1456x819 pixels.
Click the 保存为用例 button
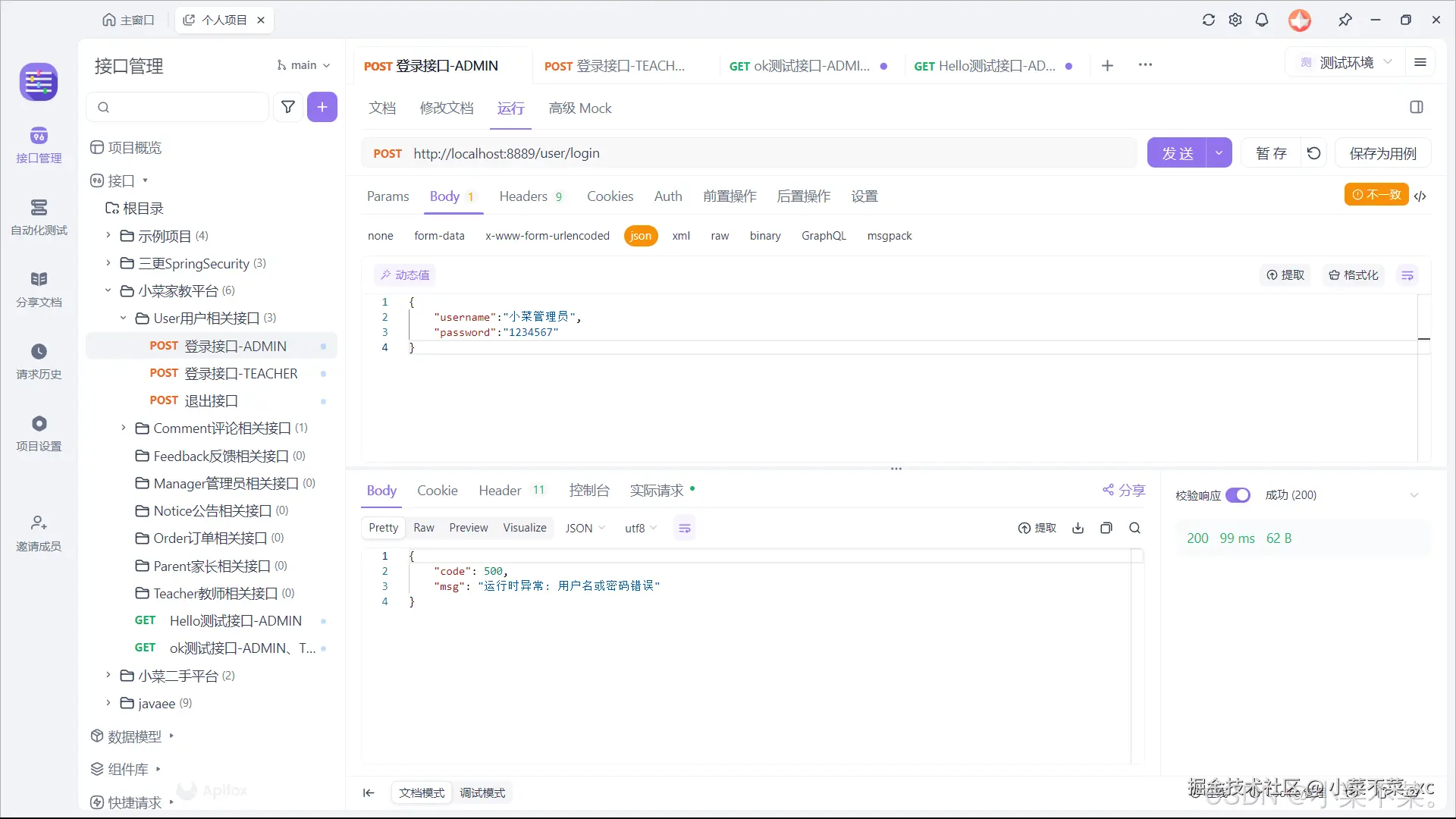tap(1382, 153)
